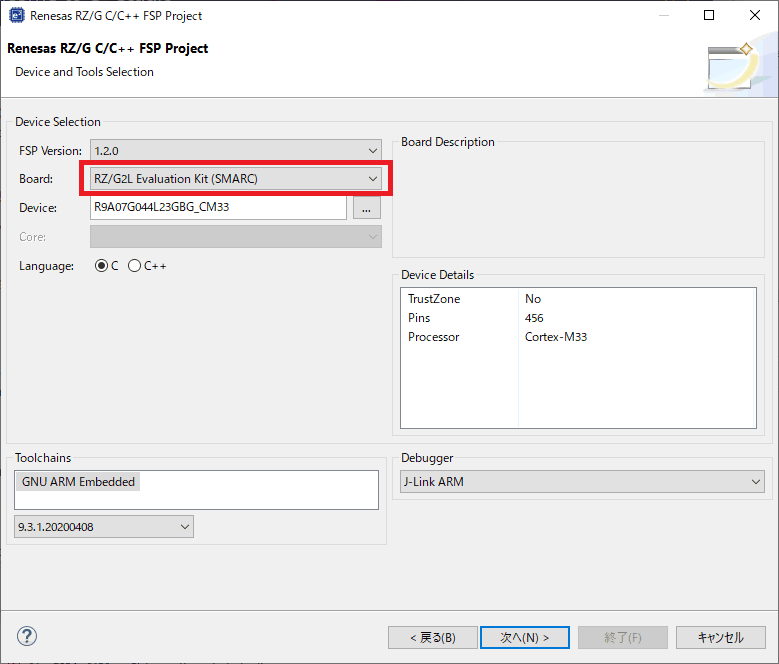Open the Board dropdown
The height and width of the screenshot is (664, 779).
click(x=235, y=179)
